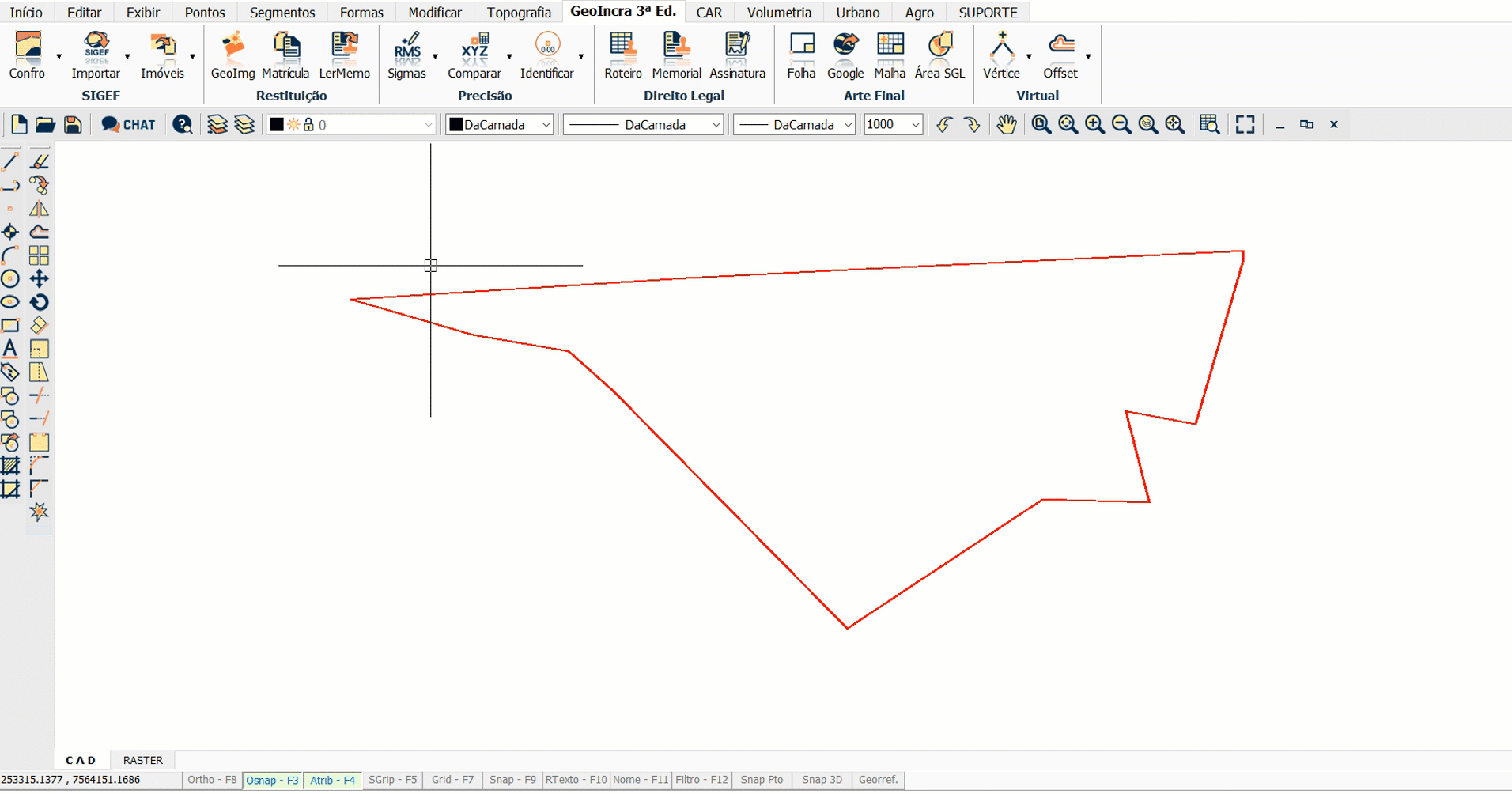Click the Georref. status button
Screen dimensions: 1512x794
tap(878, 780)
